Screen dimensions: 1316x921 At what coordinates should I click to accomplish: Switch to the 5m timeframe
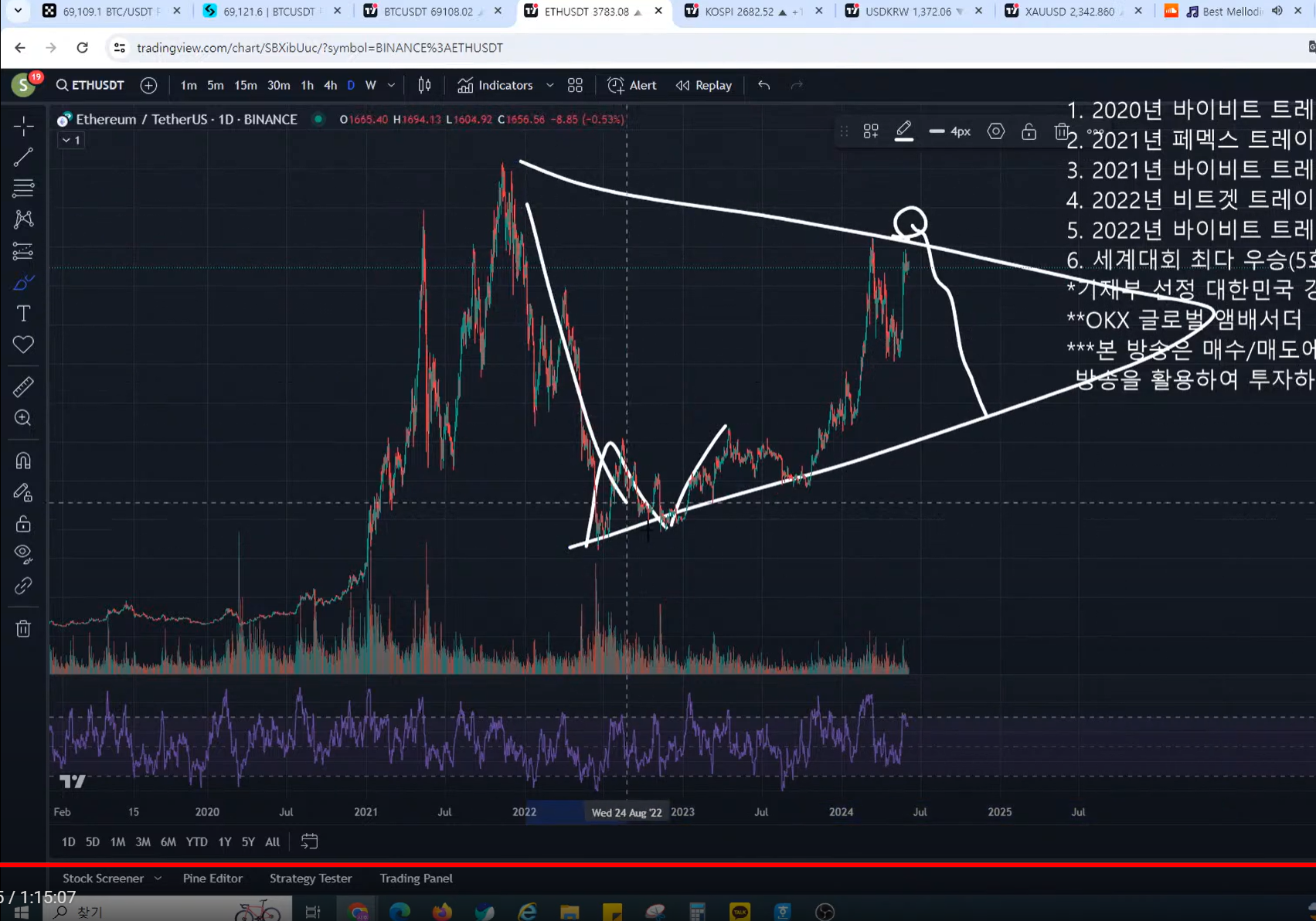[215, 85]
